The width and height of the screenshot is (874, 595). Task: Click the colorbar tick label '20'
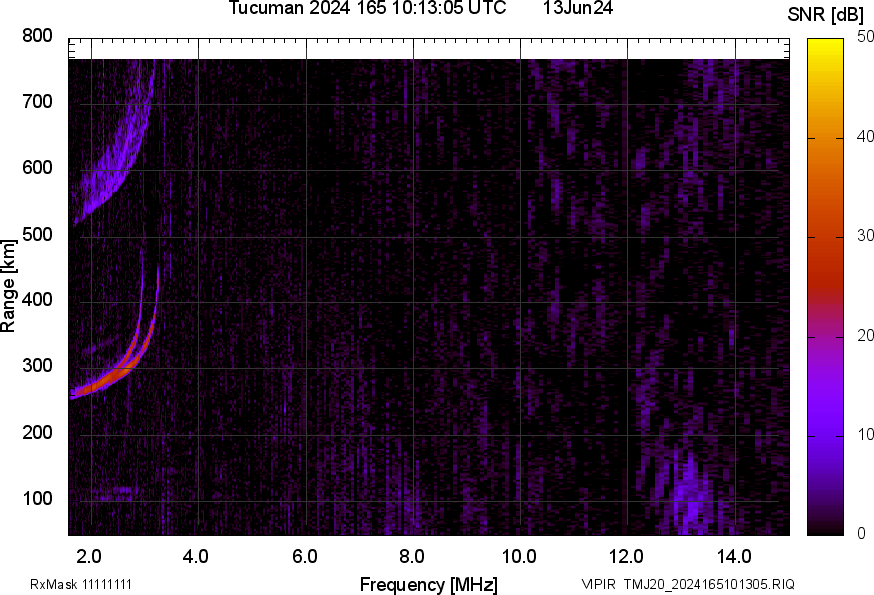click(x=866, y=335)
